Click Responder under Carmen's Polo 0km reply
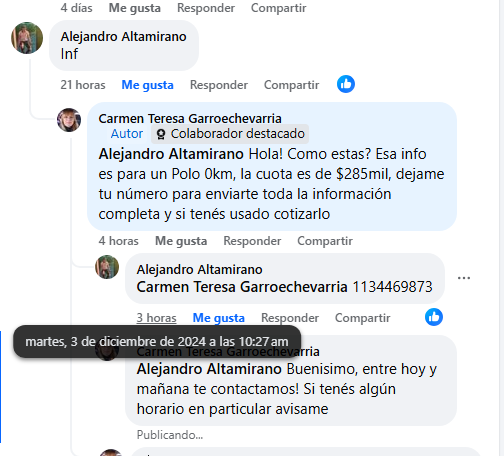This screenshot has height=456, width=504. click(x=252, y=241)
